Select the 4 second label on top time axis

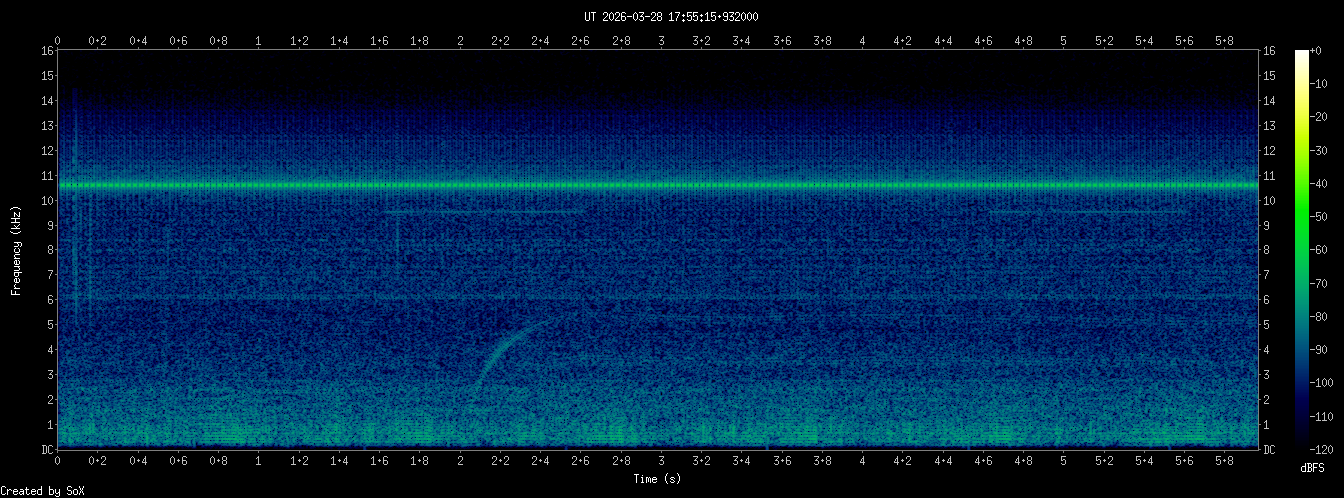pos(862,41)
